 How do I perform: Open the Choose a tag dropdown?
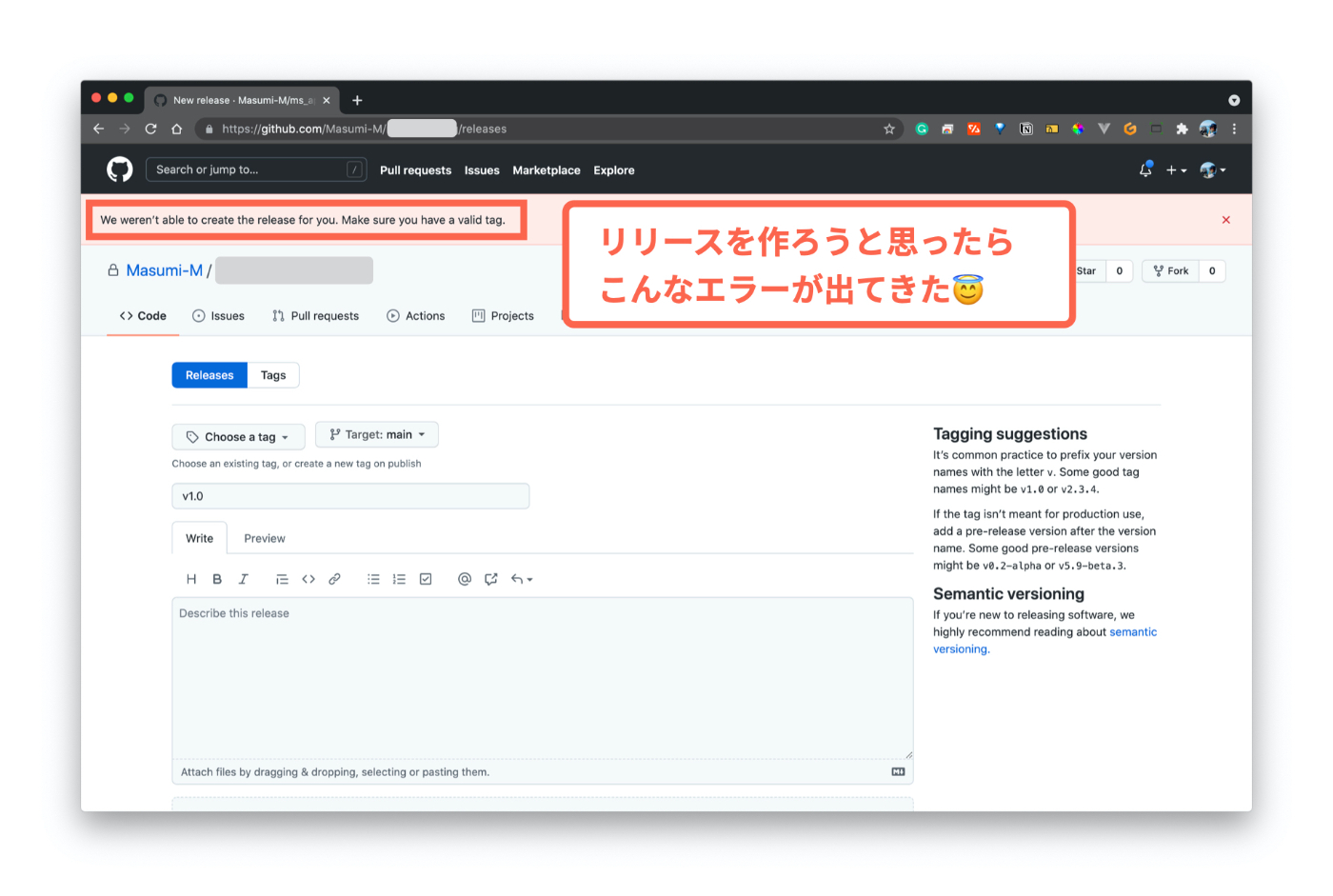[238, 437]
